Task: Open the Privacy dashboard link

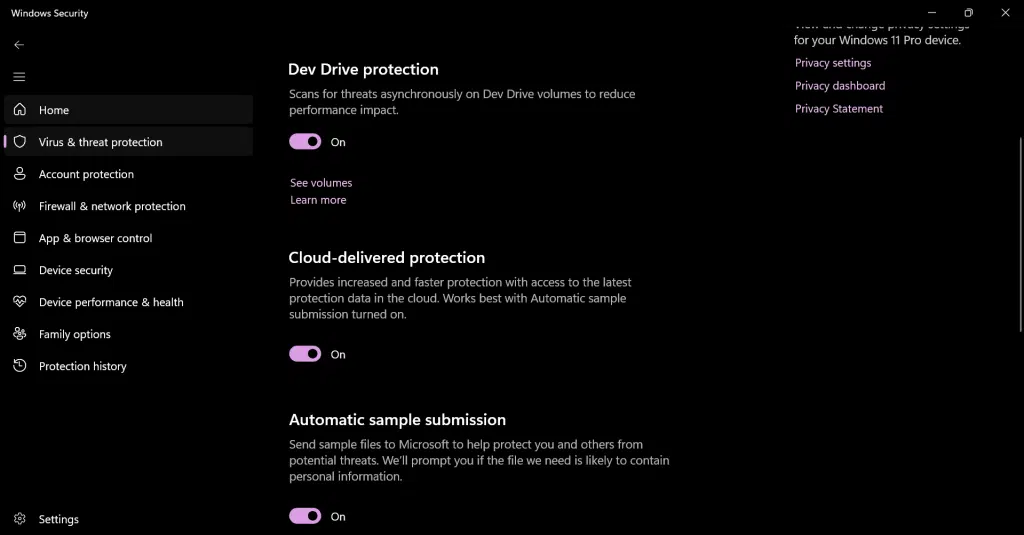Action: pos(840,86)
